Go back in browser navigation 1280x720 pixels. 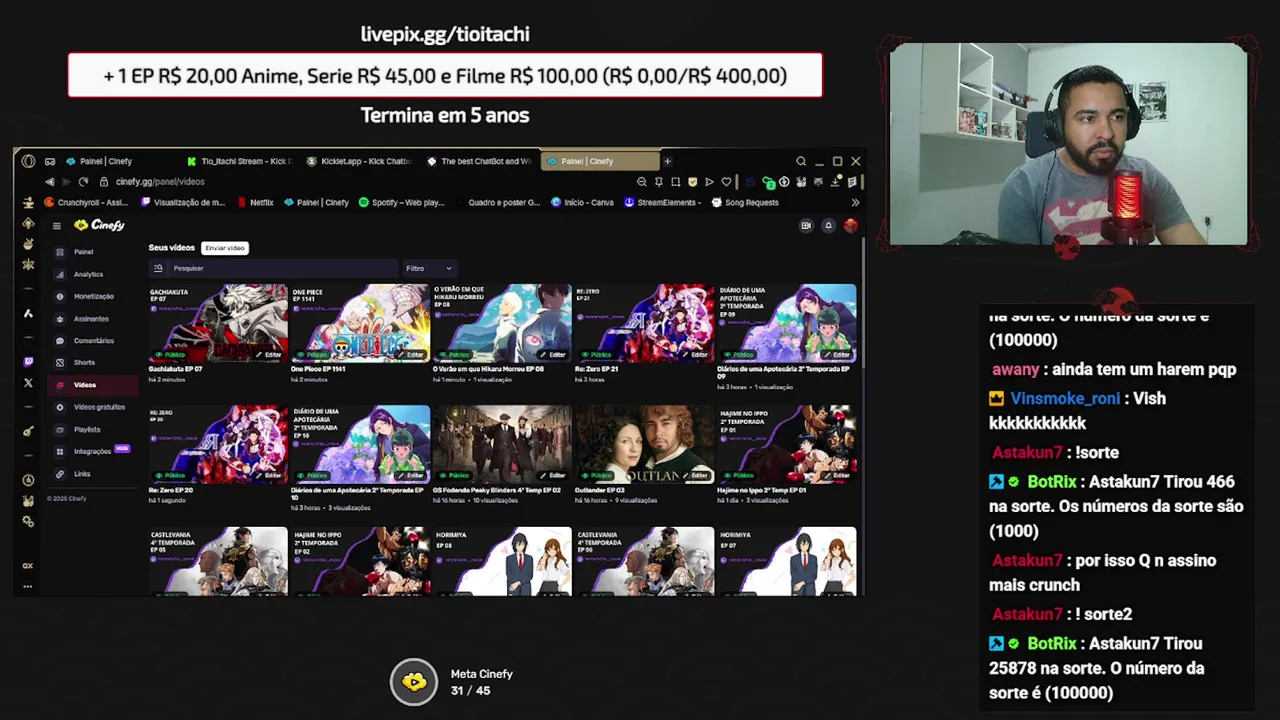point(49,182)
